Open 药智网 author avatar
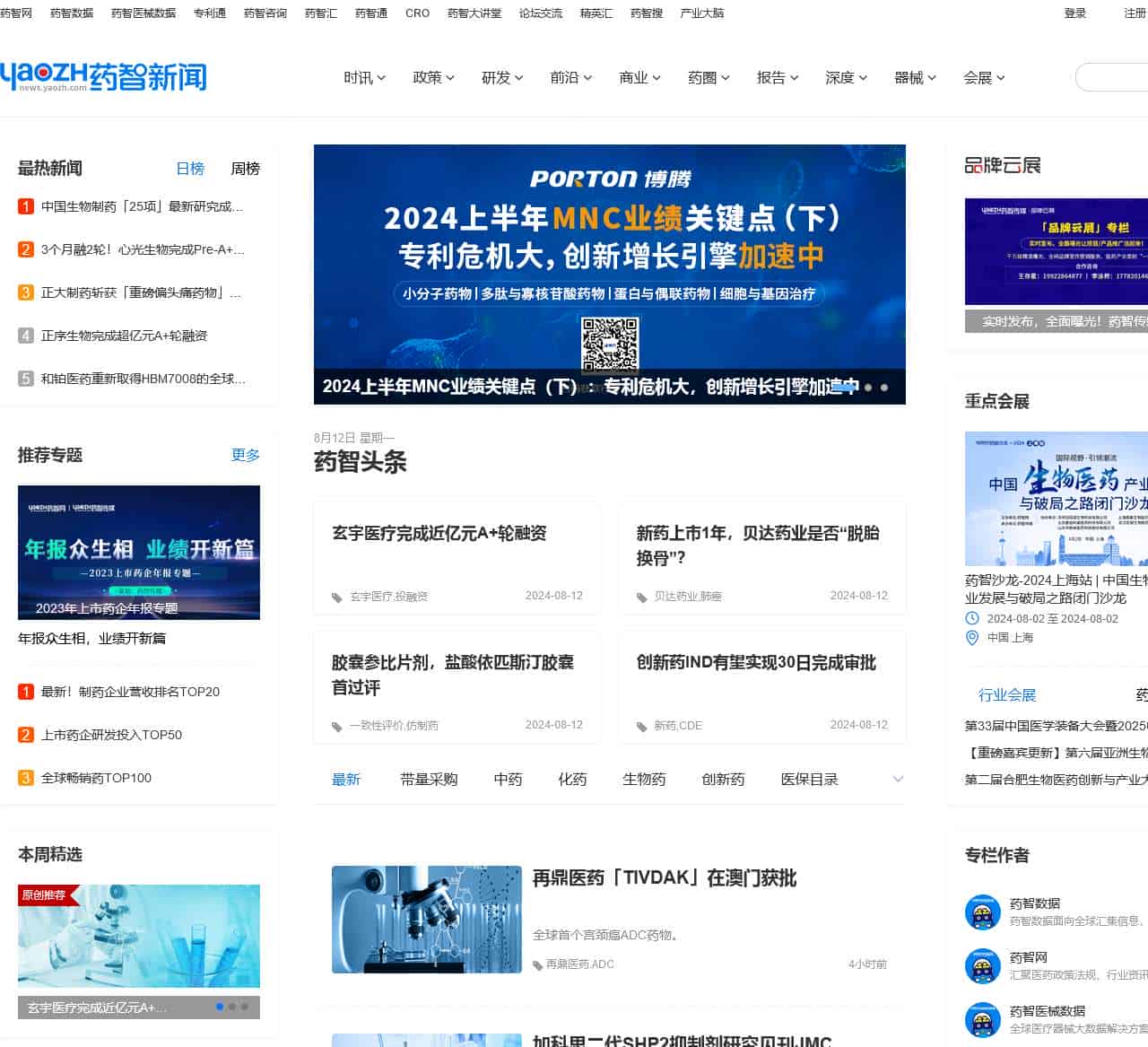This screenshot has height=1047, width=1148. (982, 966)
